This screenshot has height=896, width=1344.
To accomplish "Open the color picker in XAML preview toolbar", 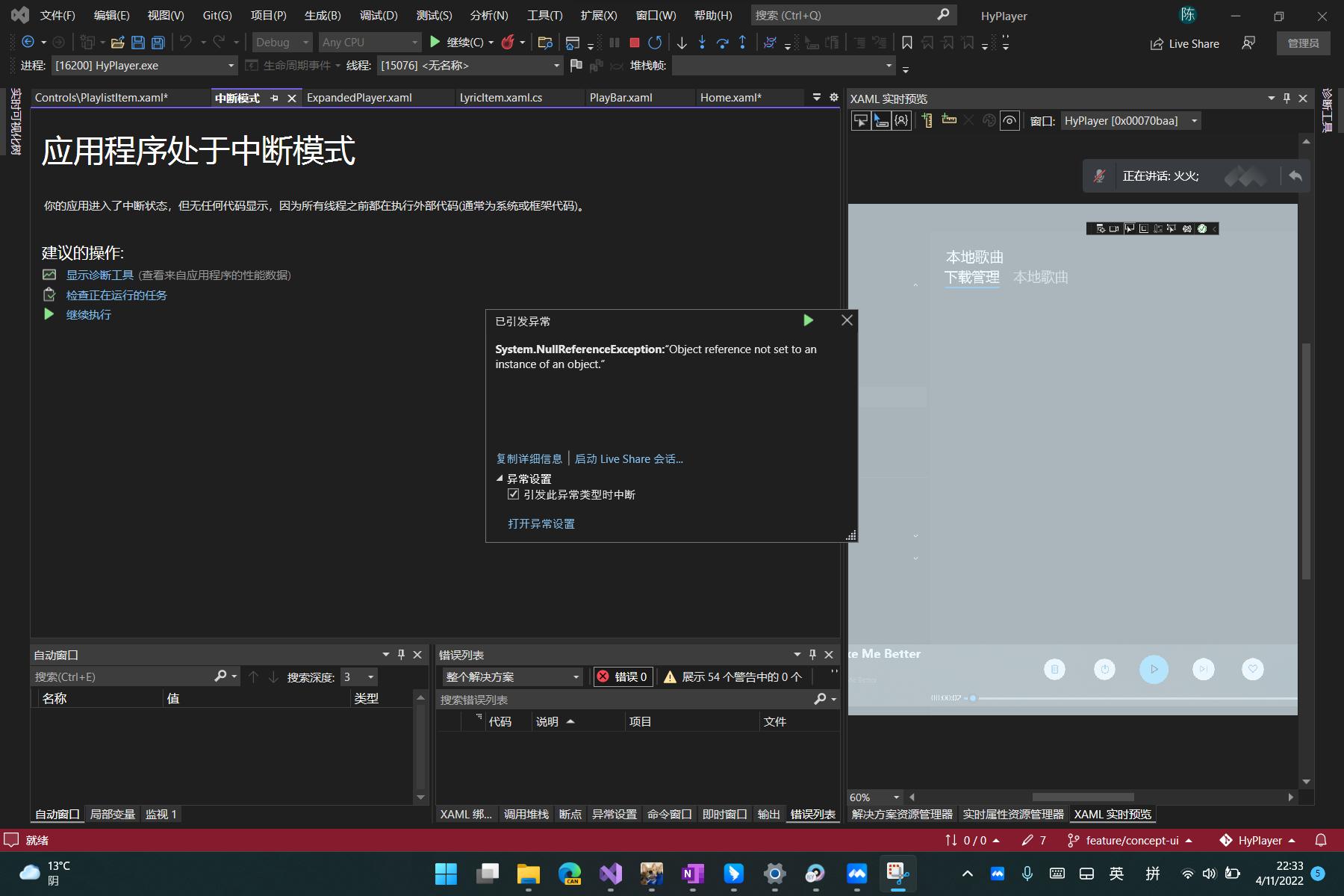I will [x=989, y=120].
